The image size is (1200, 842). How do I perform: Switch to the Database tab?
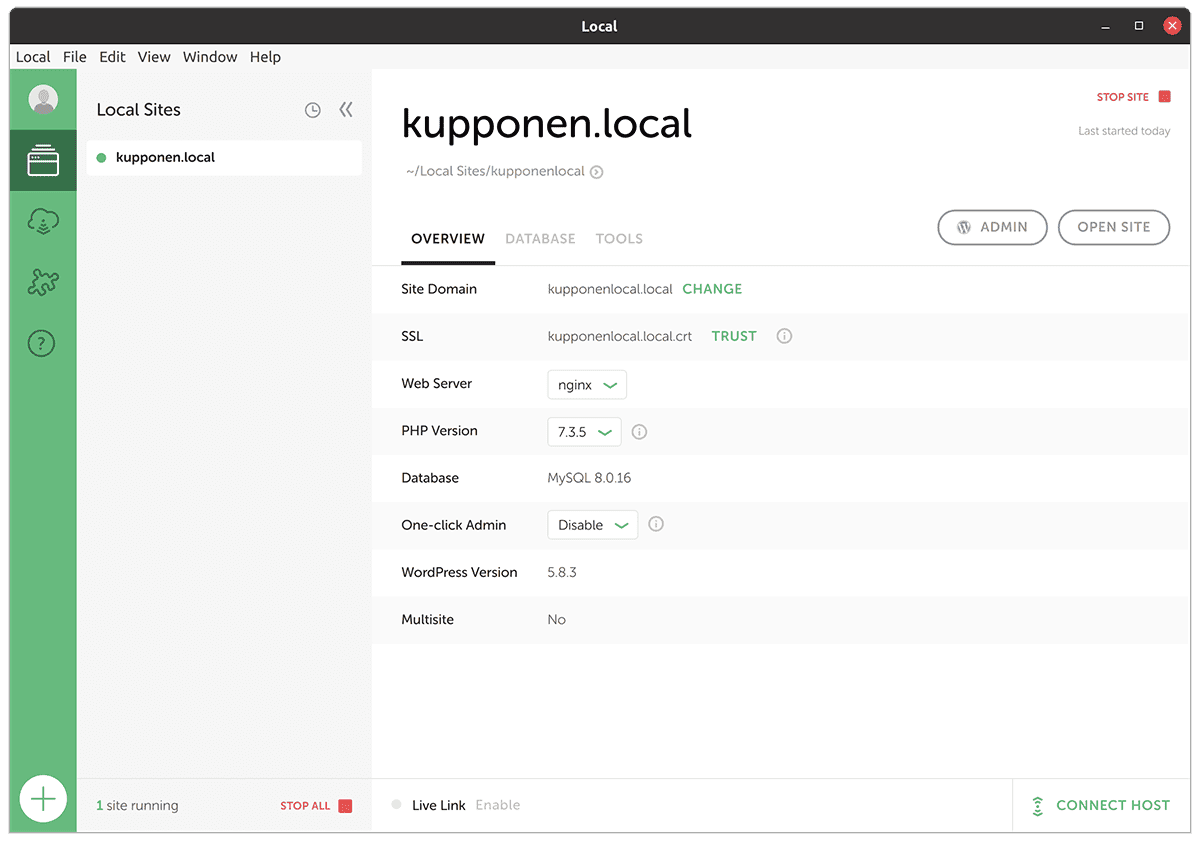coord(540,239)
